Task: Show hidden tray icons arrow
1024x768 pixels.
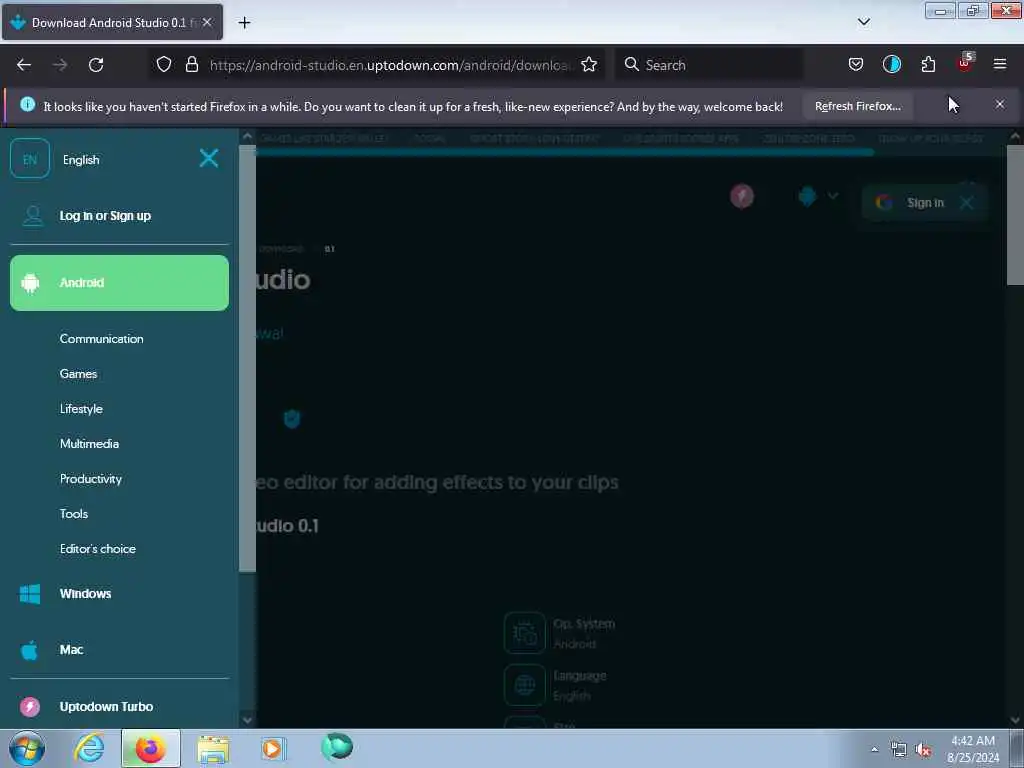Action: (x=874, y=750)
